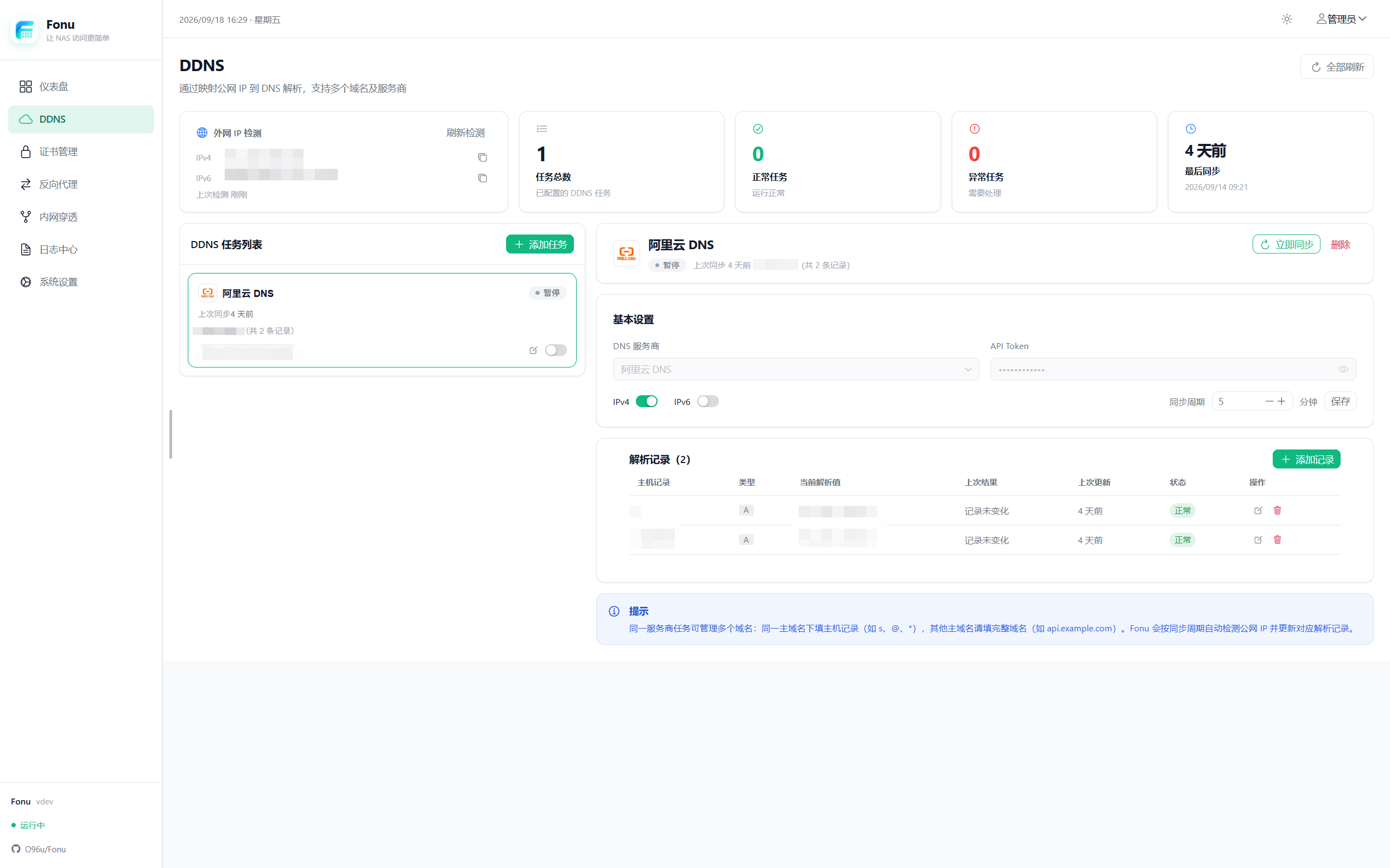
Task: Click the 当前解析值 column header
Action: click(820, 482)
